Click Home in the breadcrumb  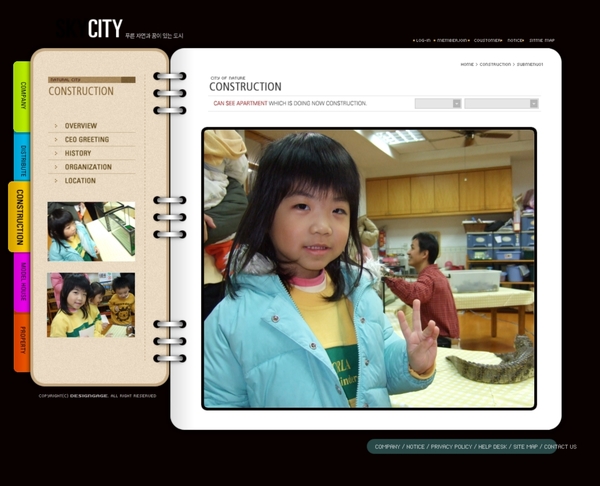click(467, 64)
